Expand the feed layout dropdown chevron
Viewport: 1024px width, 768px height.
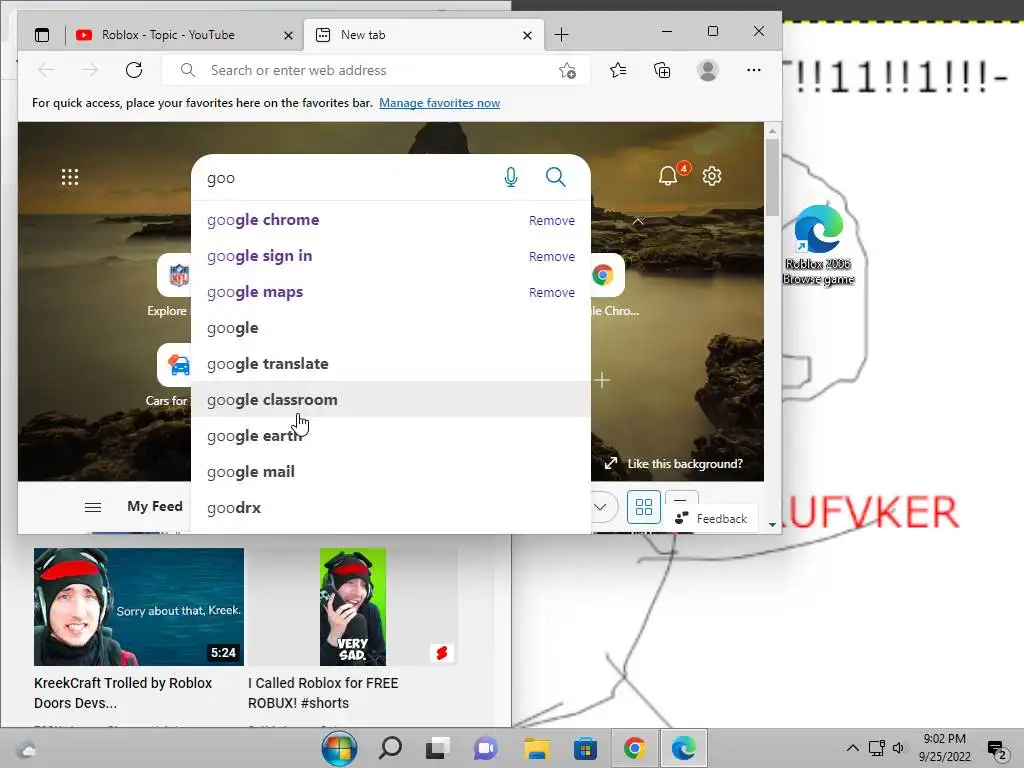pos(600,507)
